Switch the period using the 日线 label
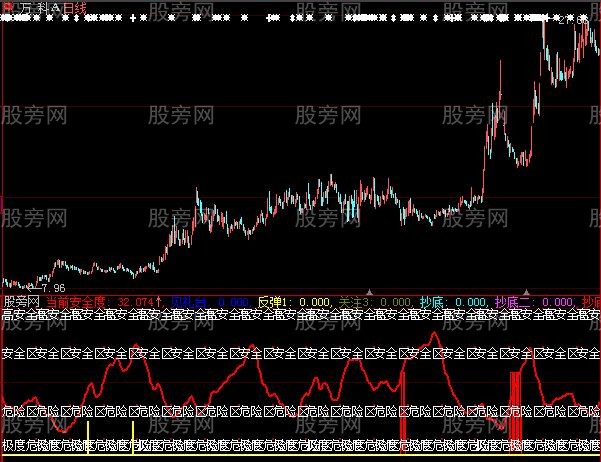601x462 pixels. pos(75,7)
